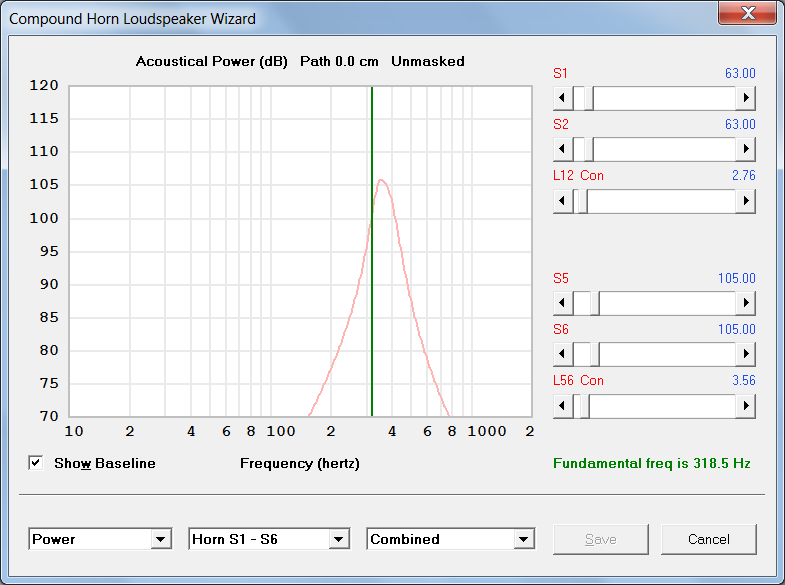
Task: Click the S6 slider thumb
Action: click(595, 354)
